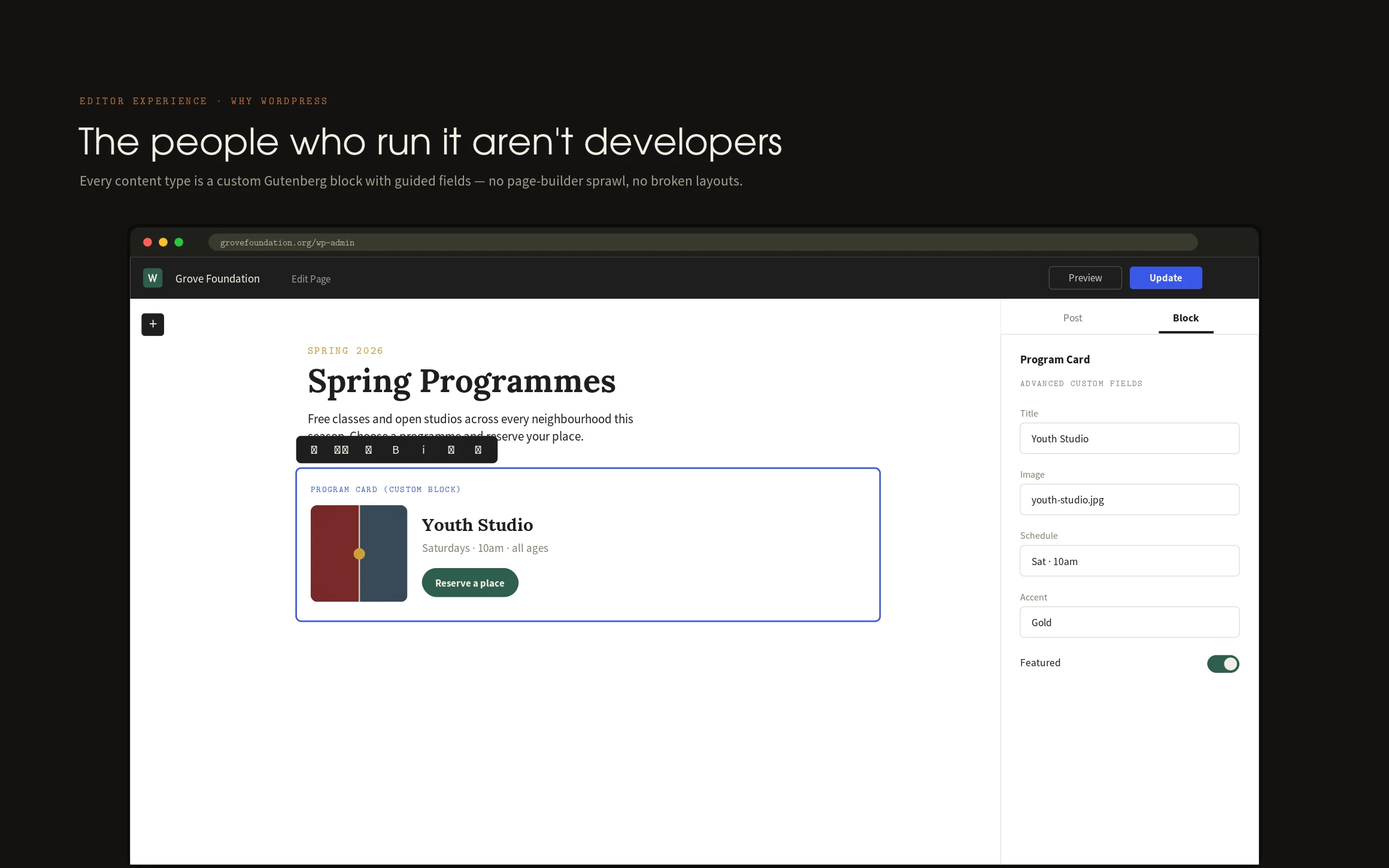
Task: Select the Block tab in sidebar
Action: 1185,318
